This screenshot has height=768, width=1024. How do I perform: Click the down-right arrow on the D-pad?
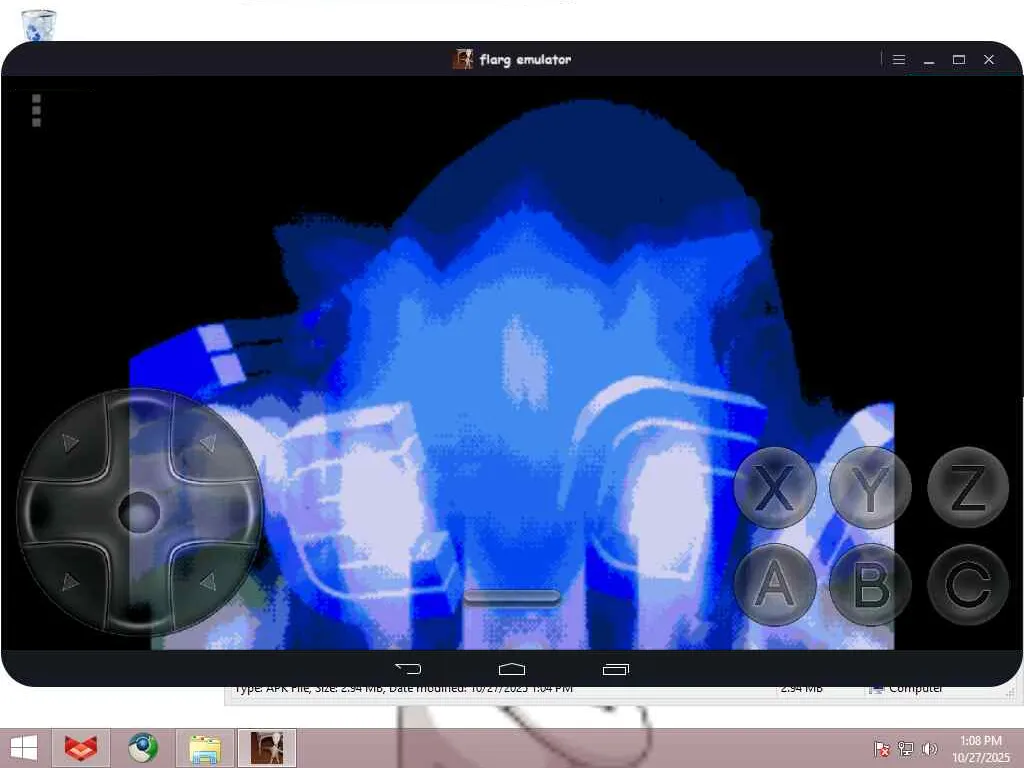pos(208,581)
